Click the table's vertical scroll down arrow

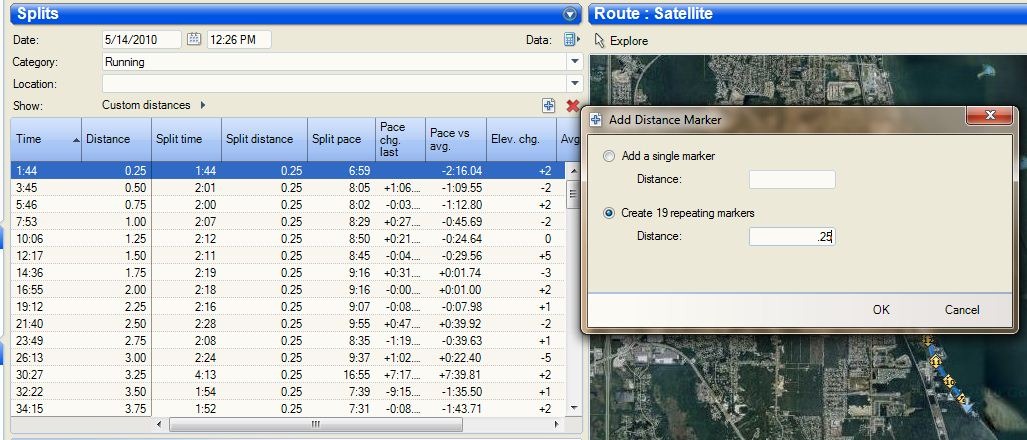point(573,407)
